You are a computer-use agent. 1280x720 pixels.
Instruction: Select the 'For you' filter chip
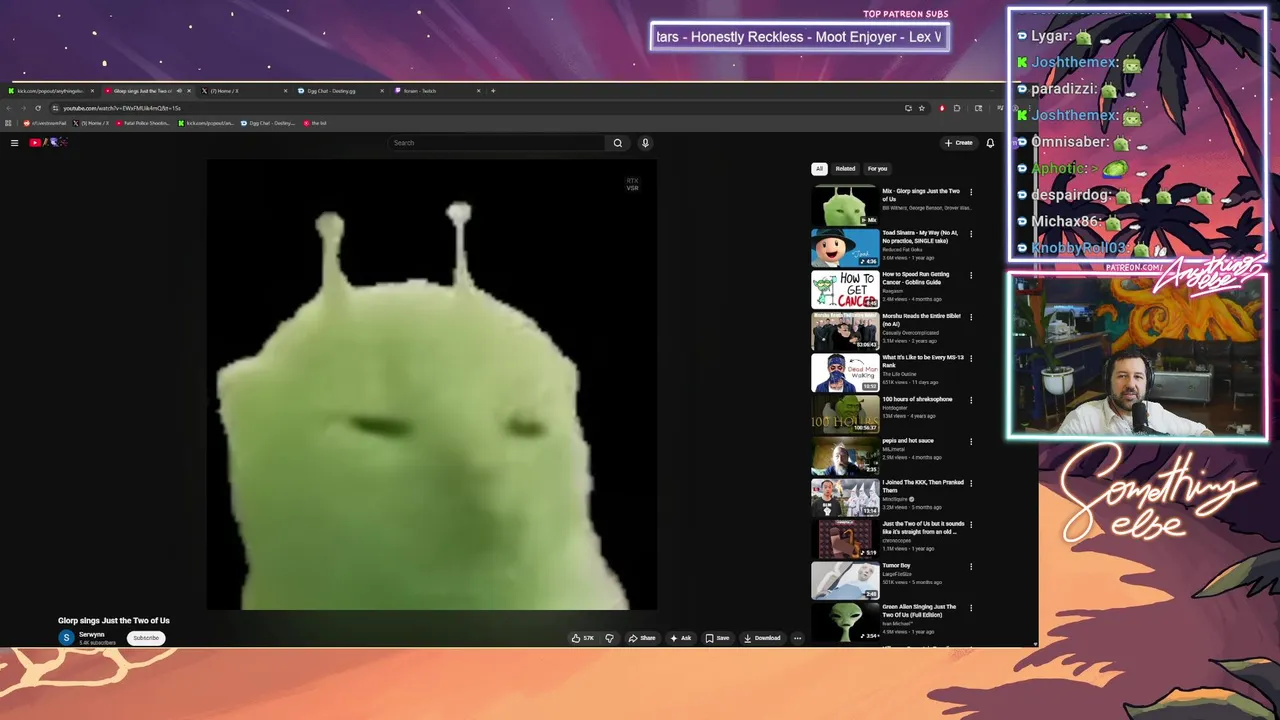point(878,169)
